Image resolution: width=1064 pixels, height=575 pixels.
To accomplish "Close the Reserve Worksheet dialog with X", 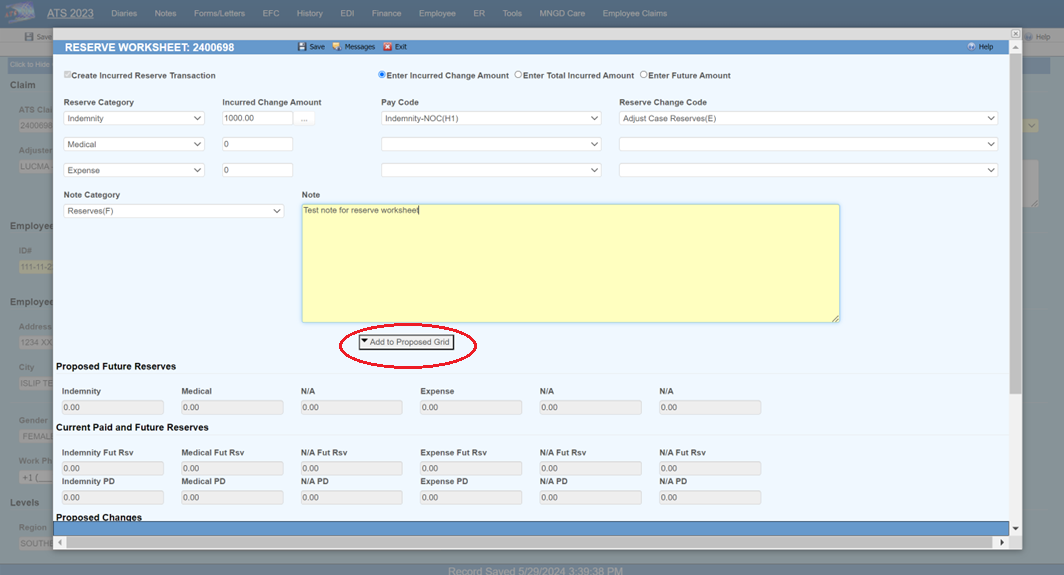I will [1015, 33].
